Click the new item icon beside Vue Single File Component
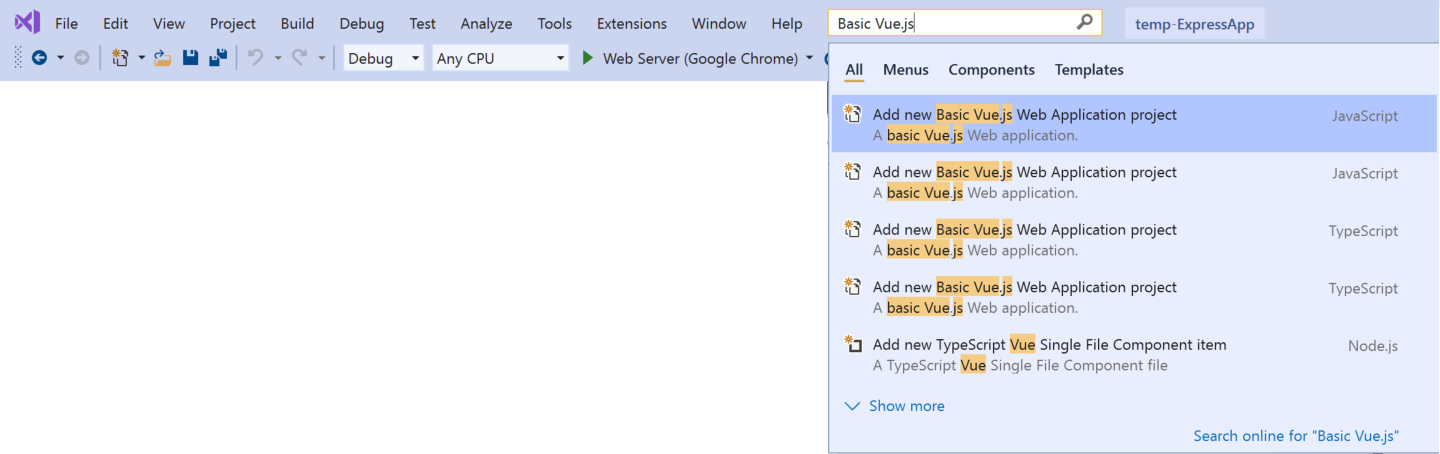This screenshot has width=1440, height=454. click(x=853, y=344)
